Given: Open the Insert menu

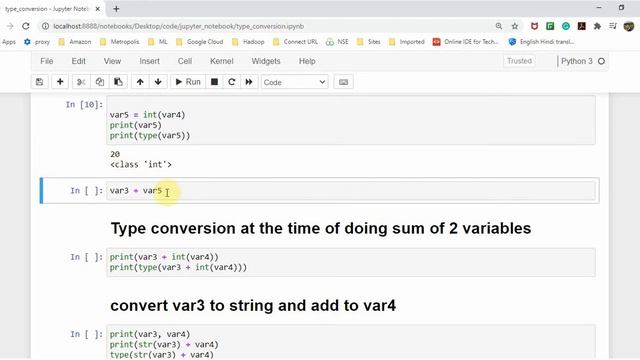Looking at the screenshot, I should pyautogui.click(x=149, y=61).
